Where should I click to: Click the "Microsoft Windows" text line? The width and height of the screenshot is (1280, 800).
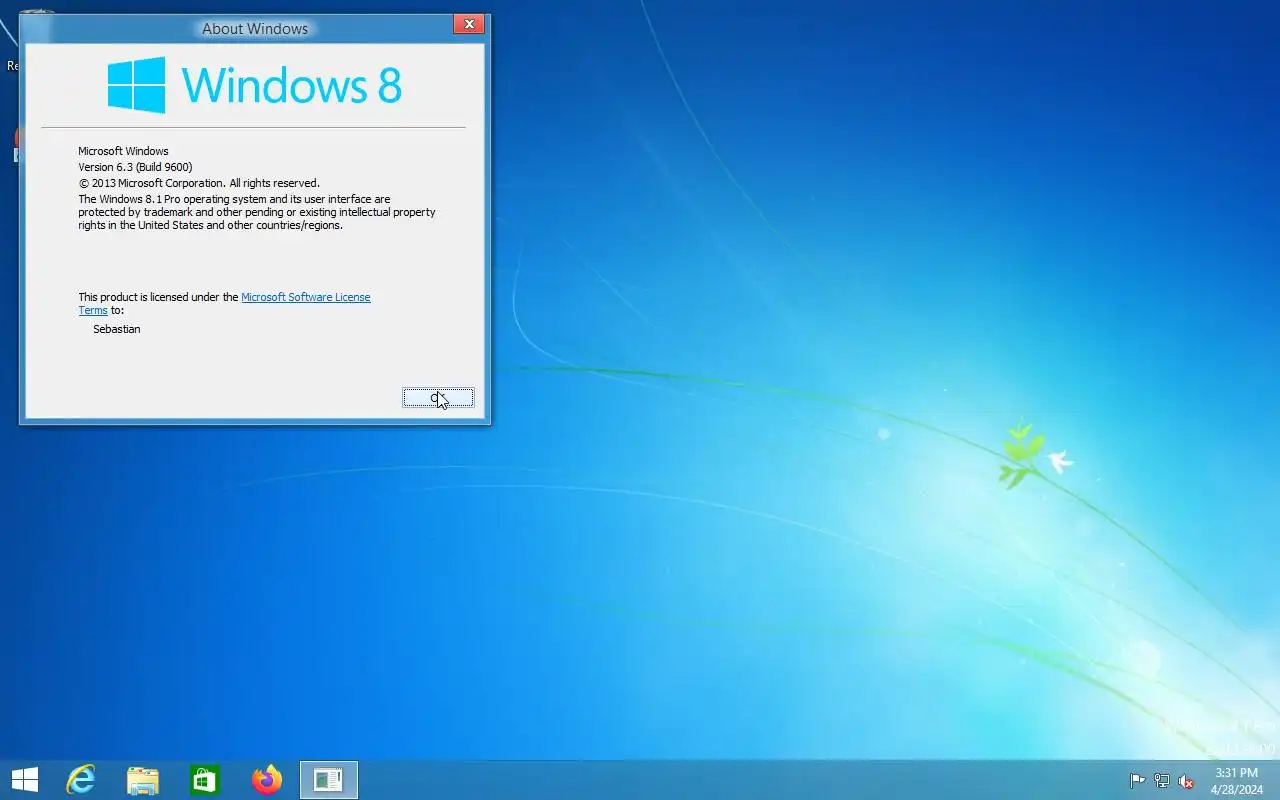[x=123, y=151]
